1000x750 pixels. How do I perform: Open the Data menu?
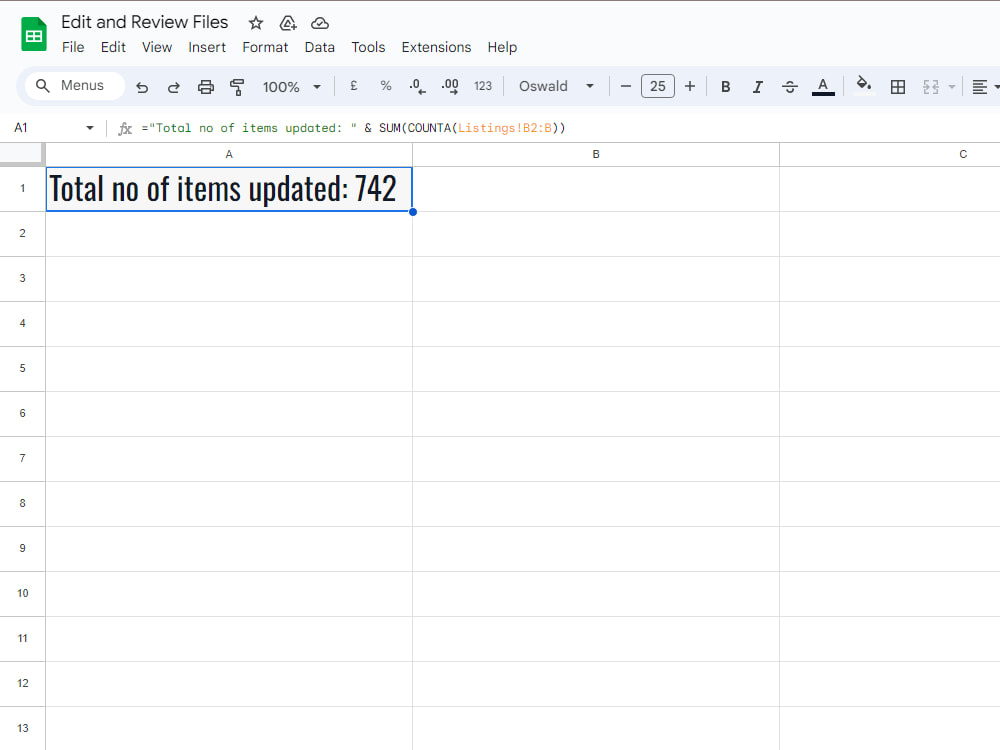click(320, 47)
